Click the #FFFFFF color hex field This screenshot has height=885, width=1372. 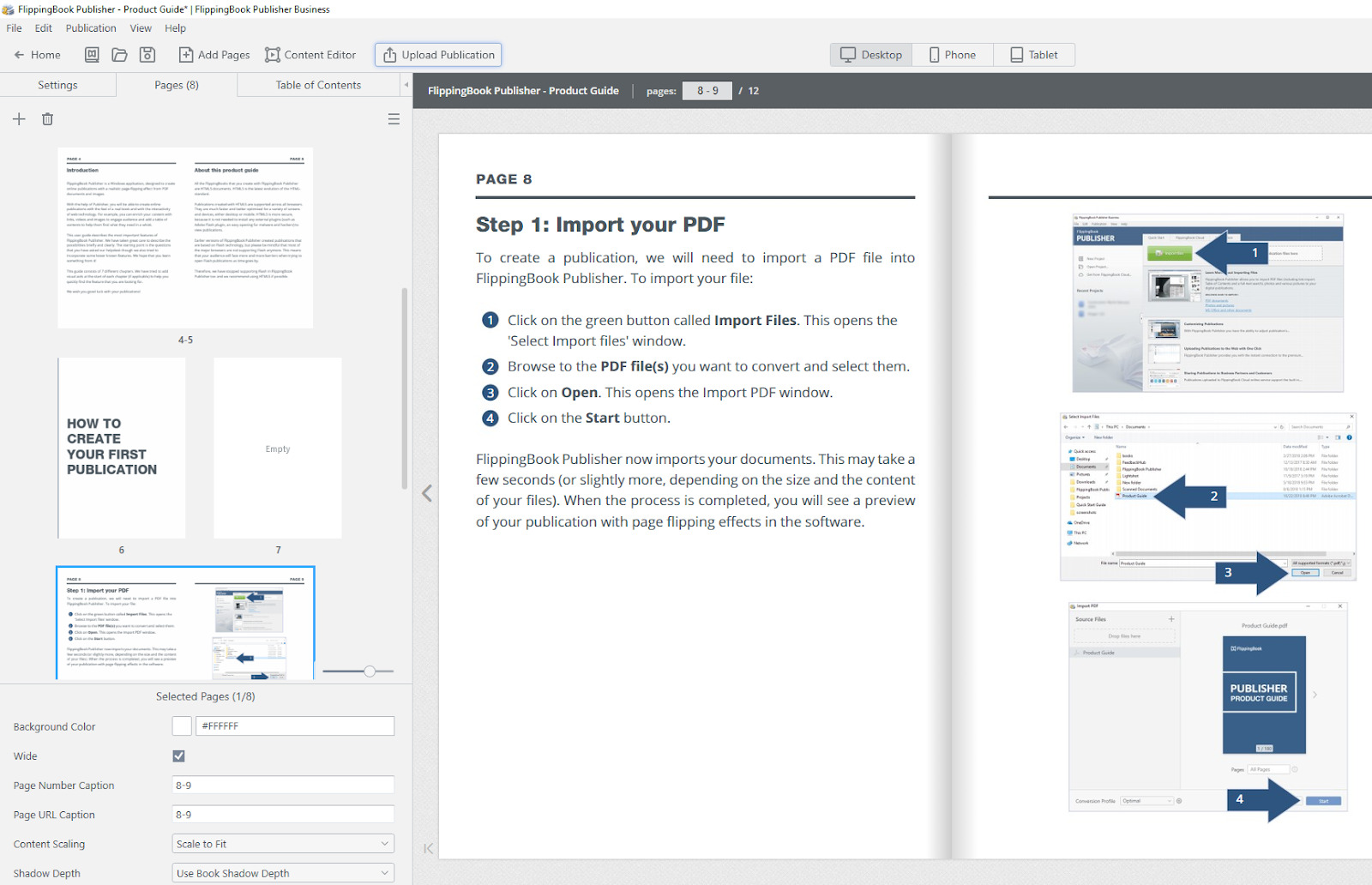click(x=295, y=726)
